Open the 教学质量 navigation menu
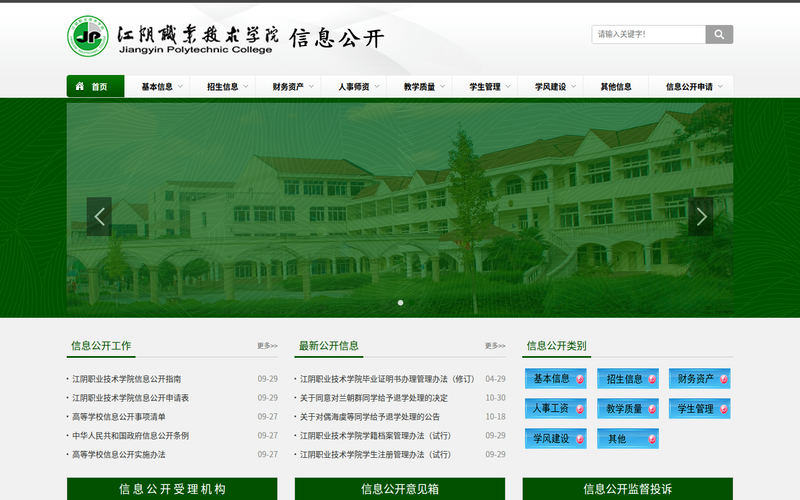The image size is (800, 500). tap(419, 87)
